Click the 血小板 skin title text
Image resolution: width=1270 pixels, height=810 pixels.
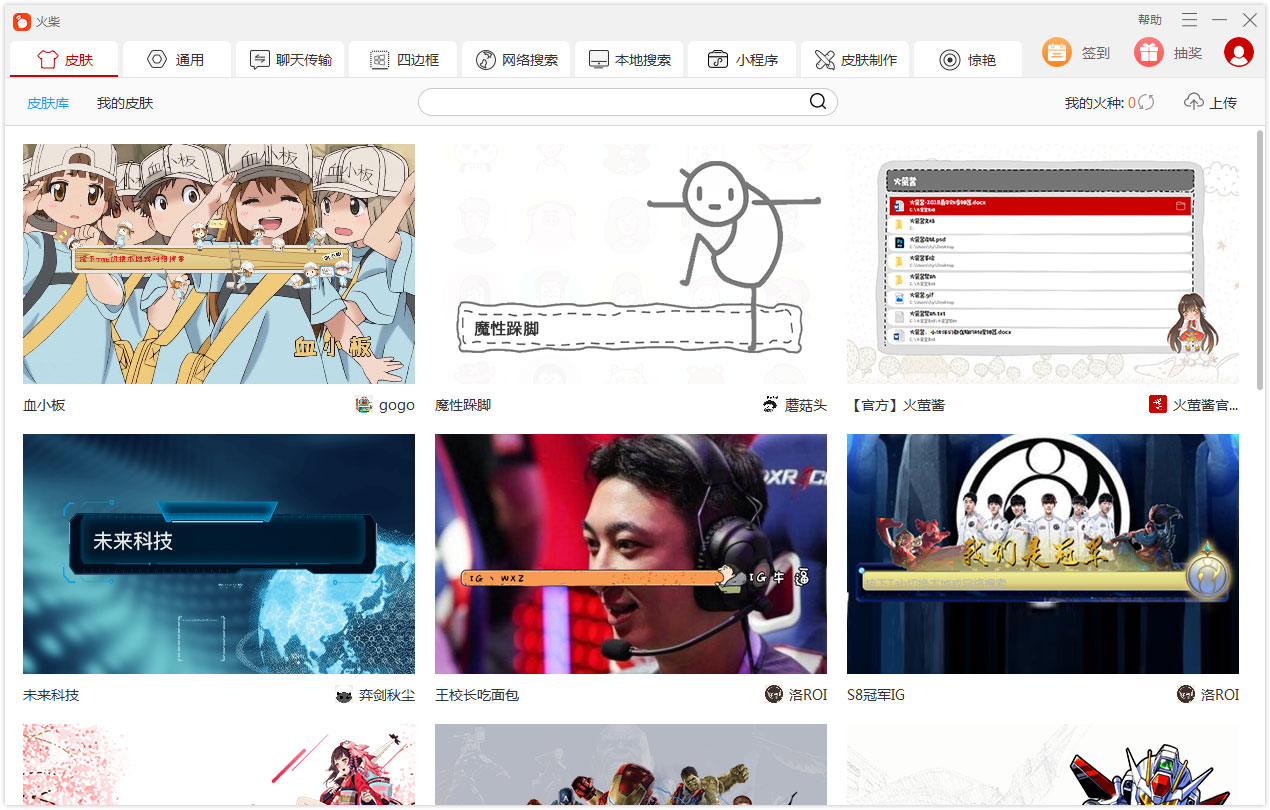click(x=44, y=406)
